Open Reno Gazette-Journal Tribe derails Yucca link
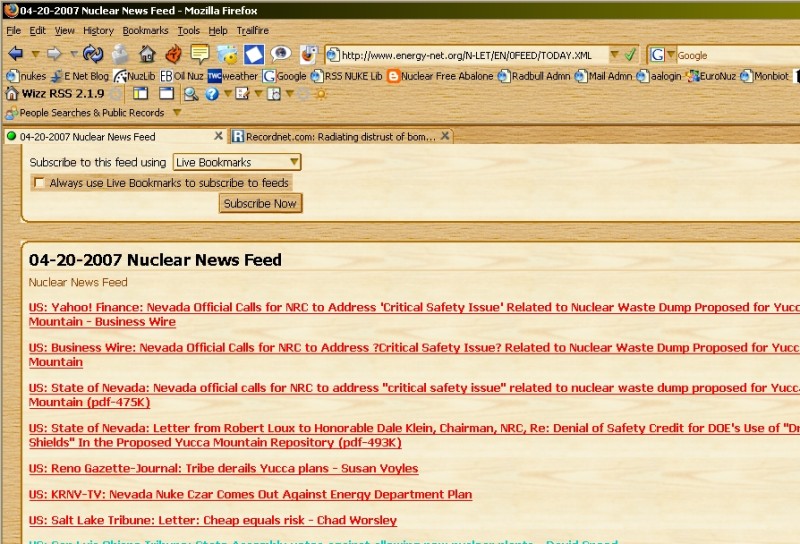This screenshot has height=544, width=800. [223, 468]
